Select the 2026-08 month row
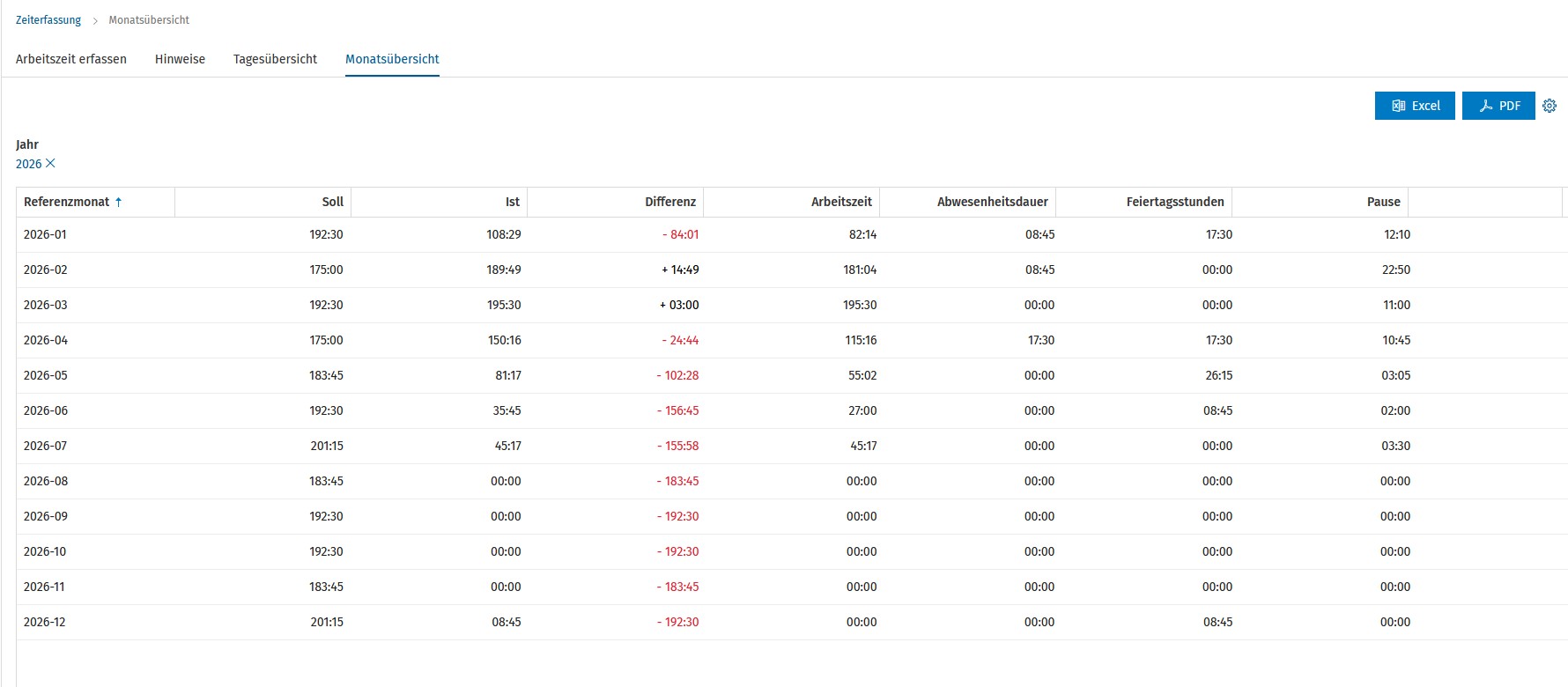Image resolution: width=1568 pixels, height=687 pixels. click(x=791, y=482)
